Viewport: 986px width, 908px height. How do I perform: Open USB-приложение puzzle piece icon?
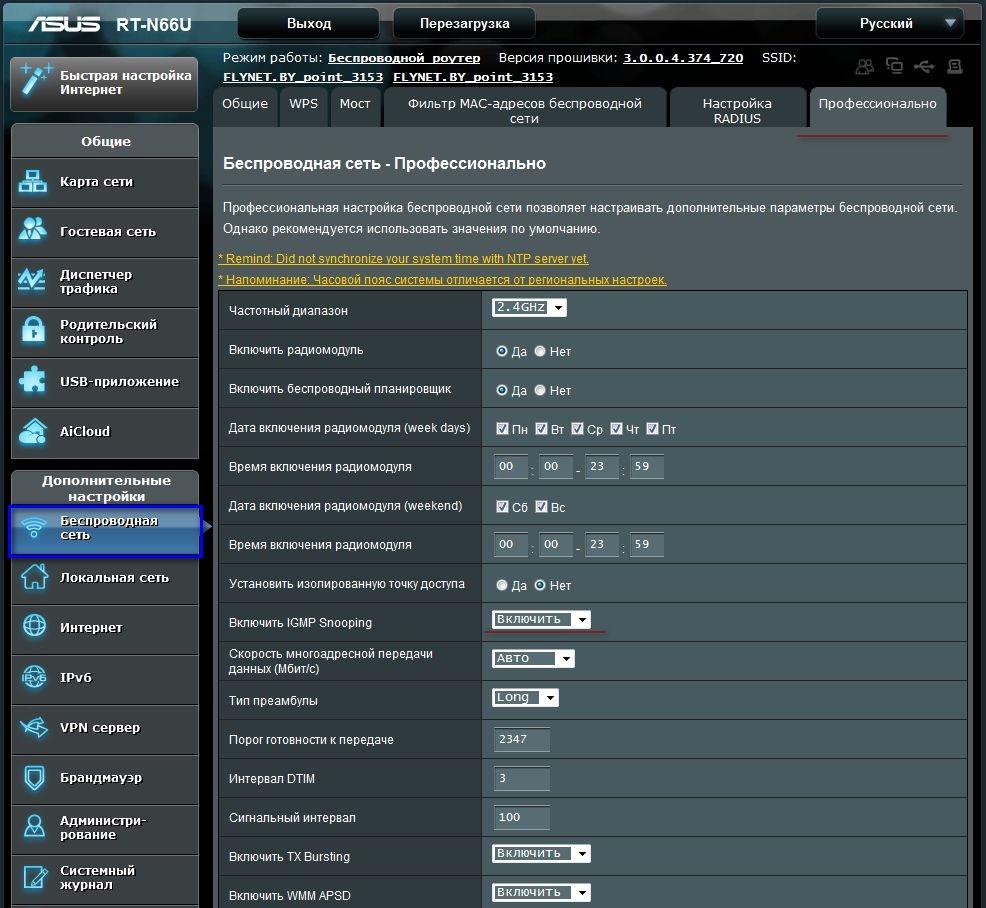pyautogui.click(x=32, y=380)
